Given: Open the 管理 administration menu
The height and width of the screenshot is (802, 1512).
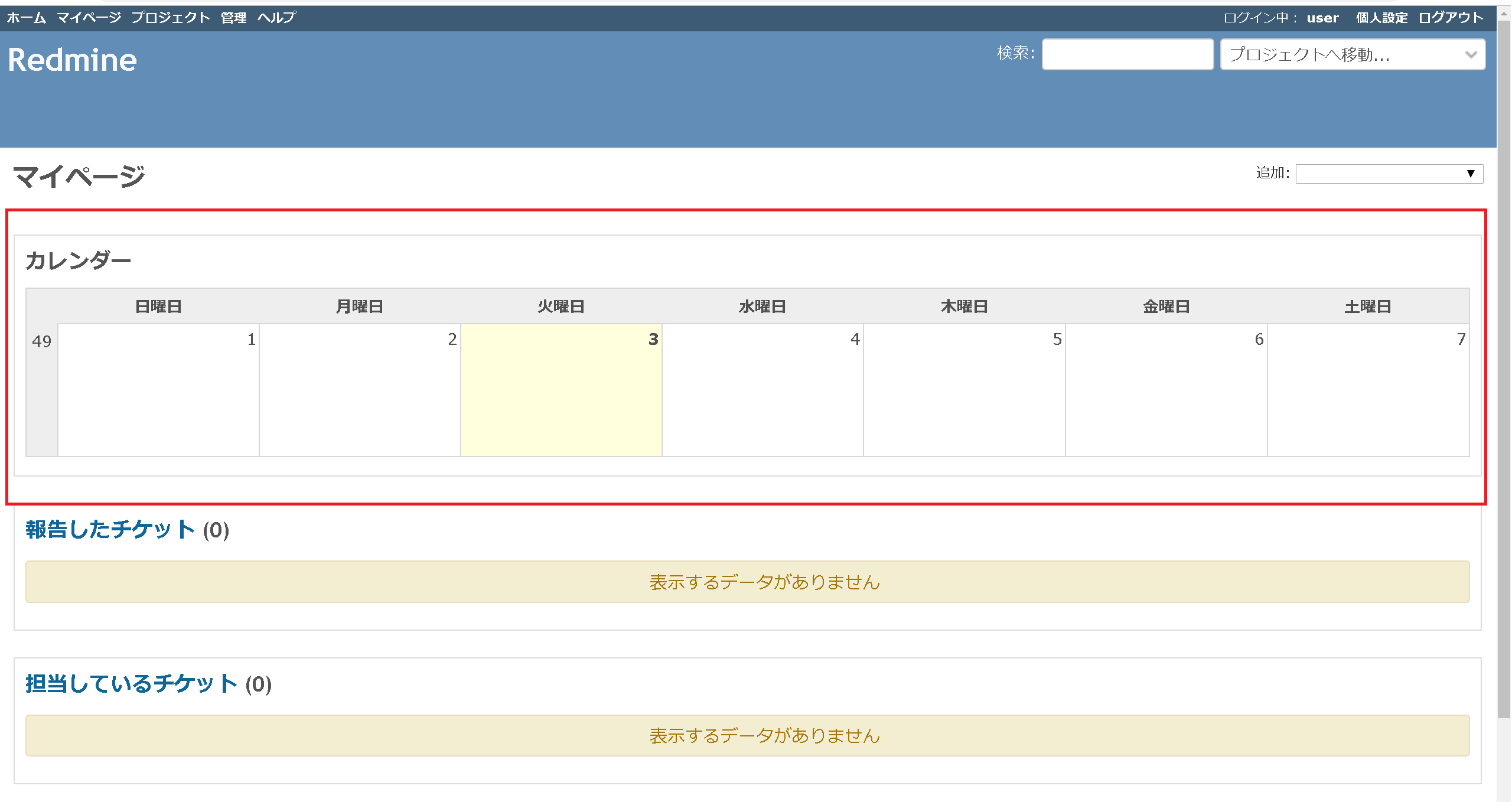Looking at the screenshot, I should [x=234, y=18].
